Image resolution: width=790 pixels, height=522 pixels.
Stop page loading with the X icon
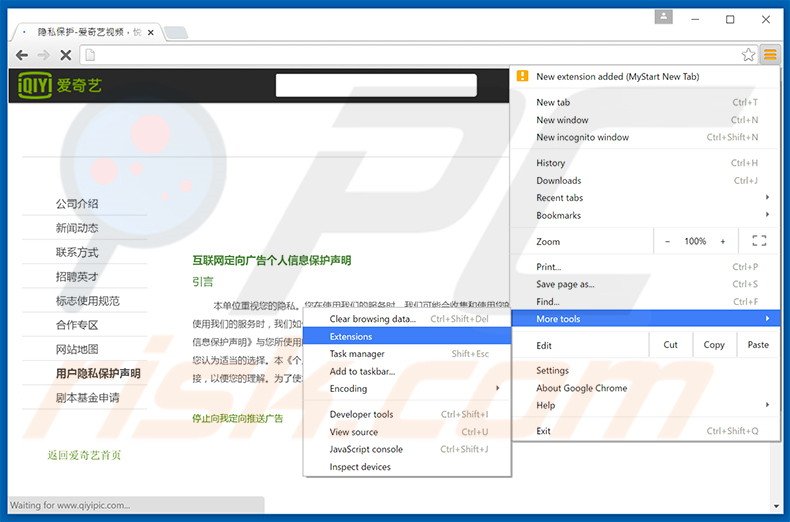[66, 55]
